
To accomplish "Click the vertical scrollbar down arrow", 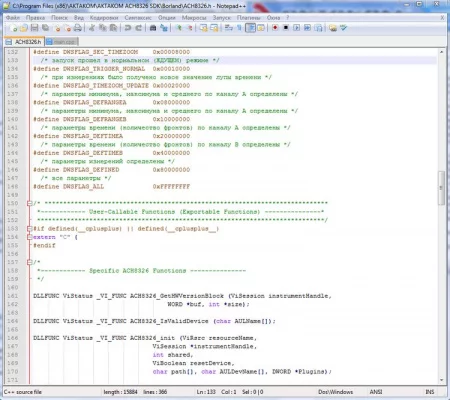I will pyautogui.click(x=441, y=380).
